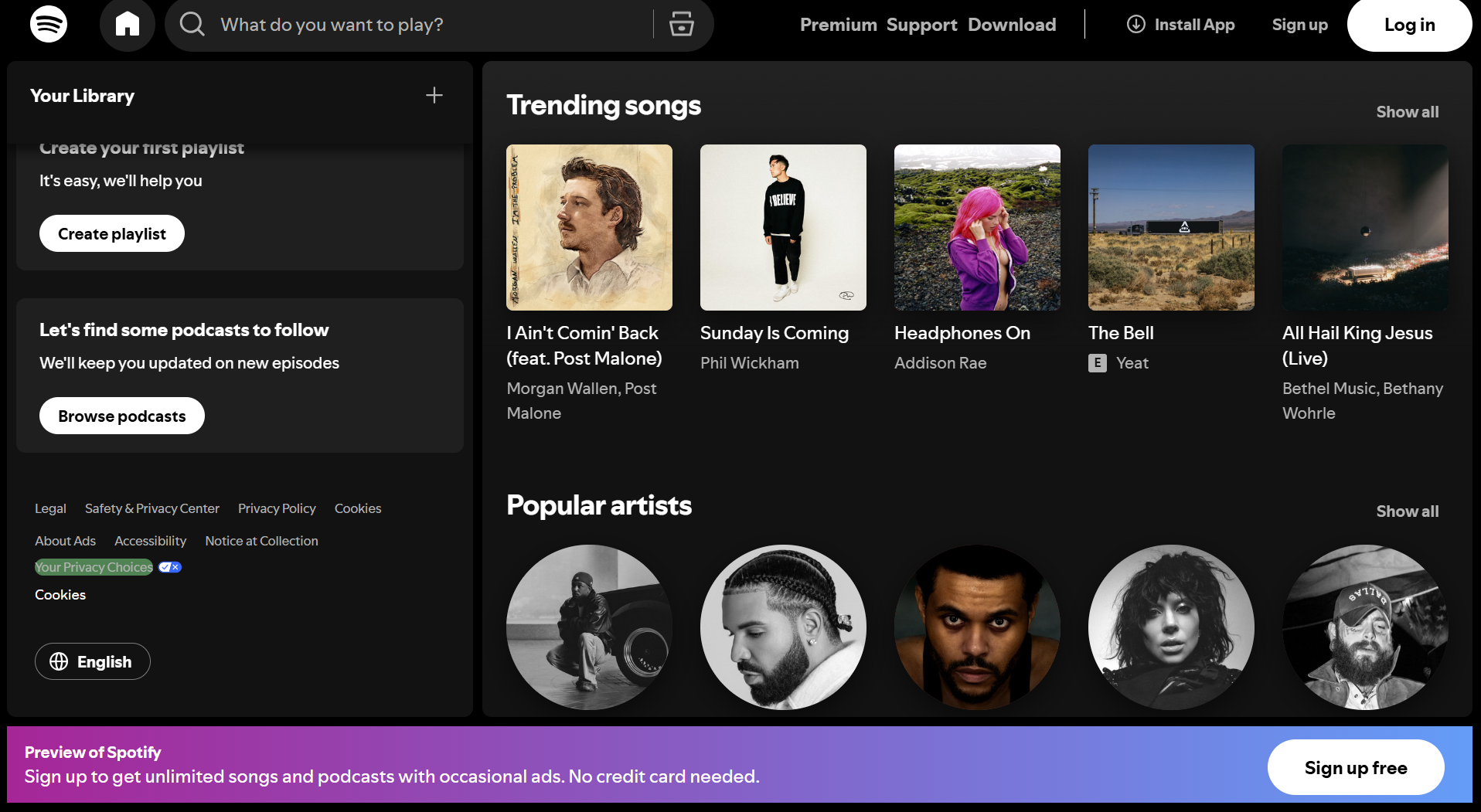
Task: Open artist photo of woman with dark curly hair
Action: (1171, 627)
